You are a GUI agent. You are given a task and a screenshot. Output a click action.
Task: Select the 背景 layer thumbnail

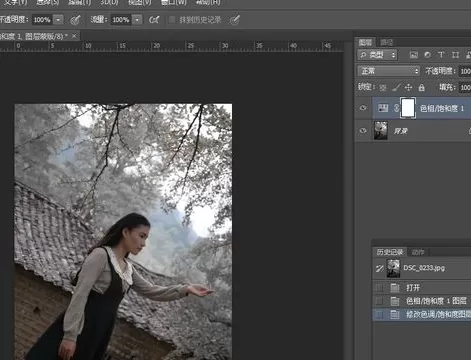tap(381, 131)
